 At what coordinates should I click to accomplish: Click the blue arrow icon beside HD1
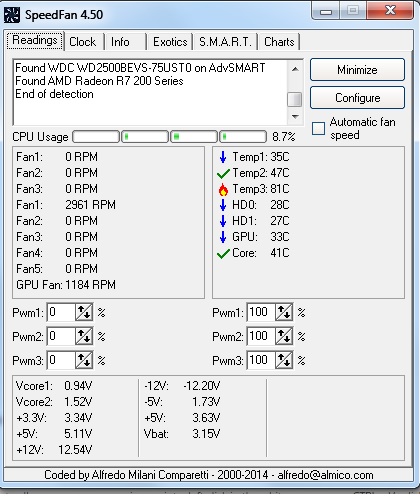[x=223, y=221]
